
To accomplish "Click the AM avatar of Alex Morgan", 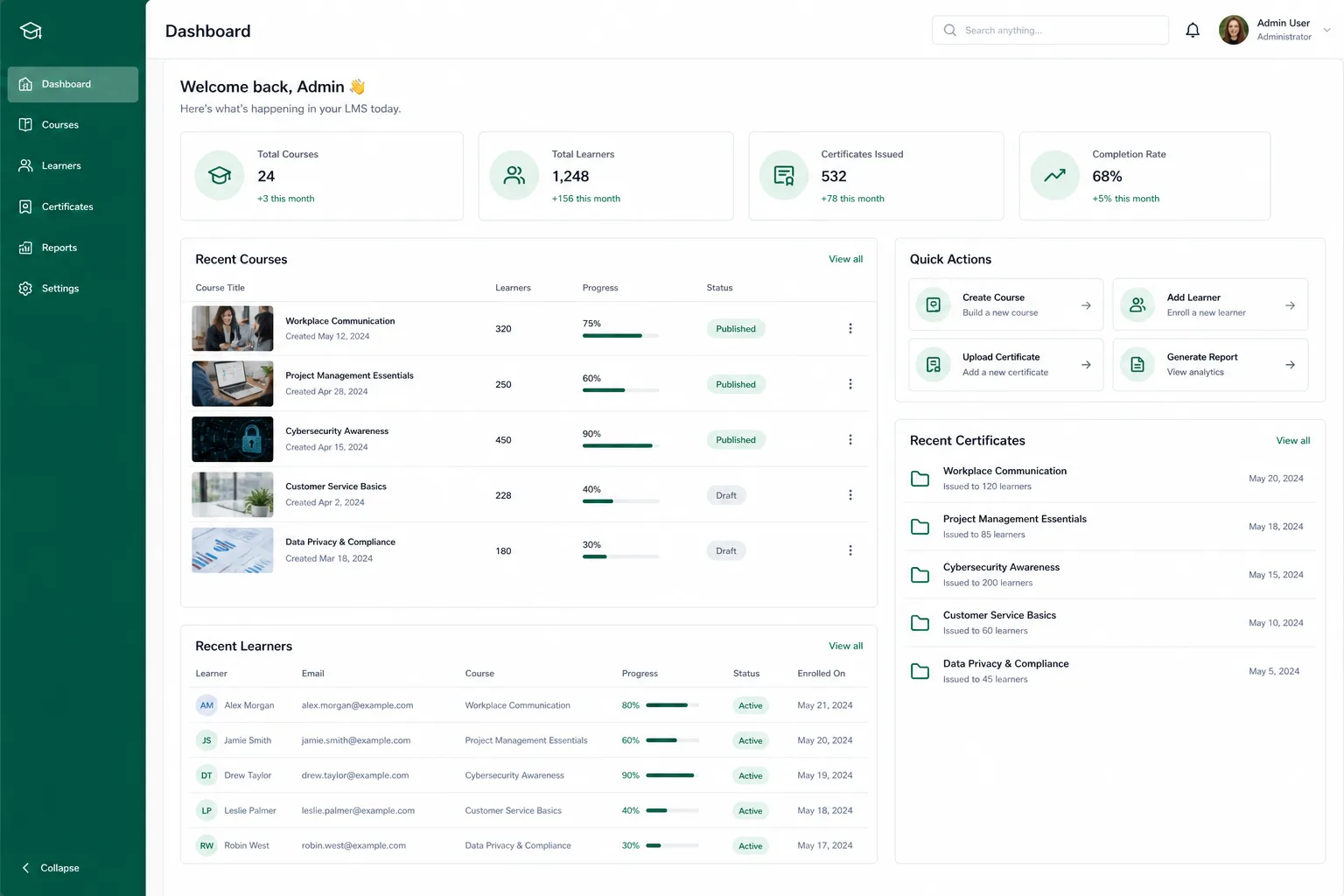I will [x=206, y=705].
